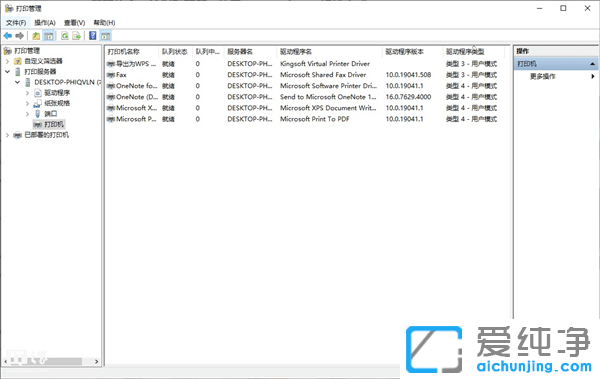Sort by 驱动程序类型 column header

pos(474,52)
